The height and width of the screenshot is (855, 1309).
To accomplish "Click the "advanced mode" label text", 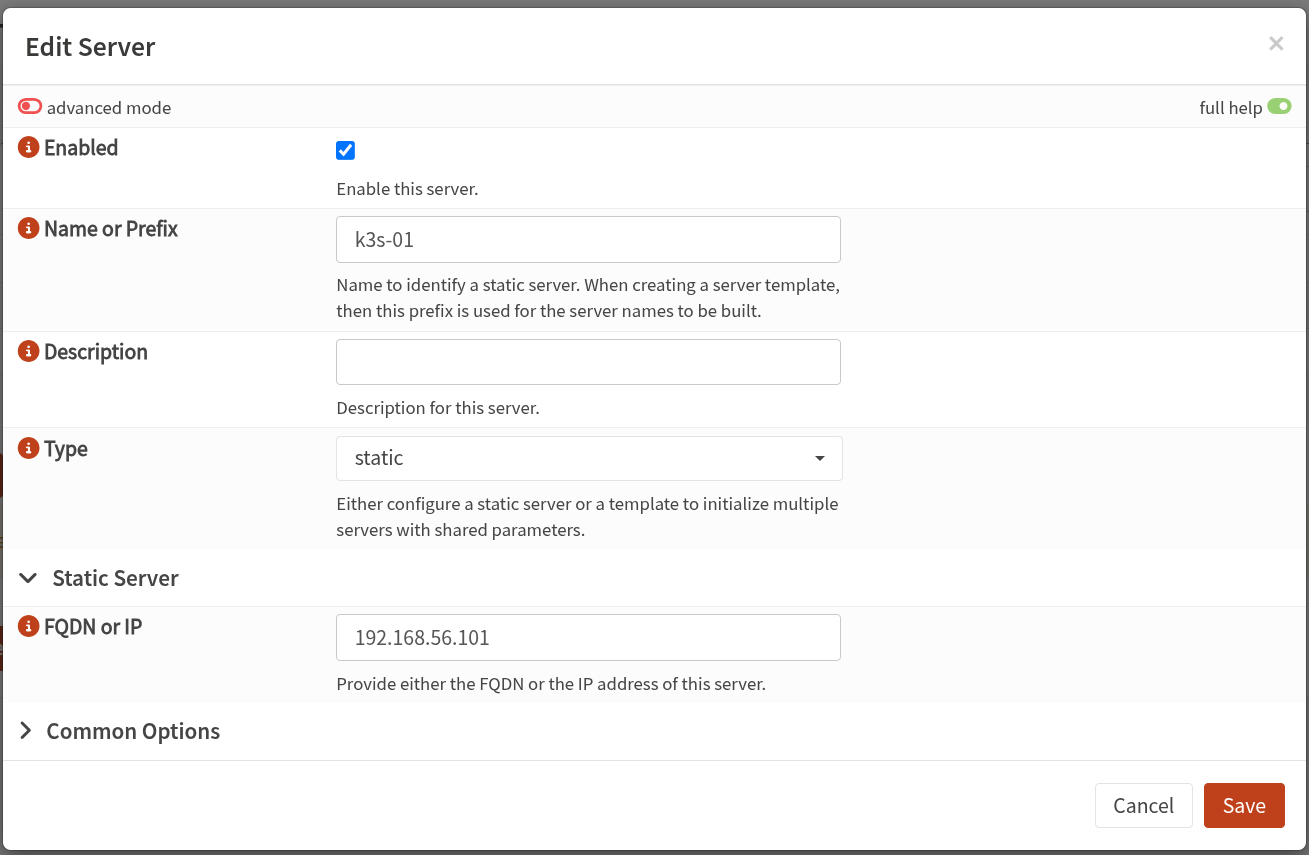I will point(109,108).
